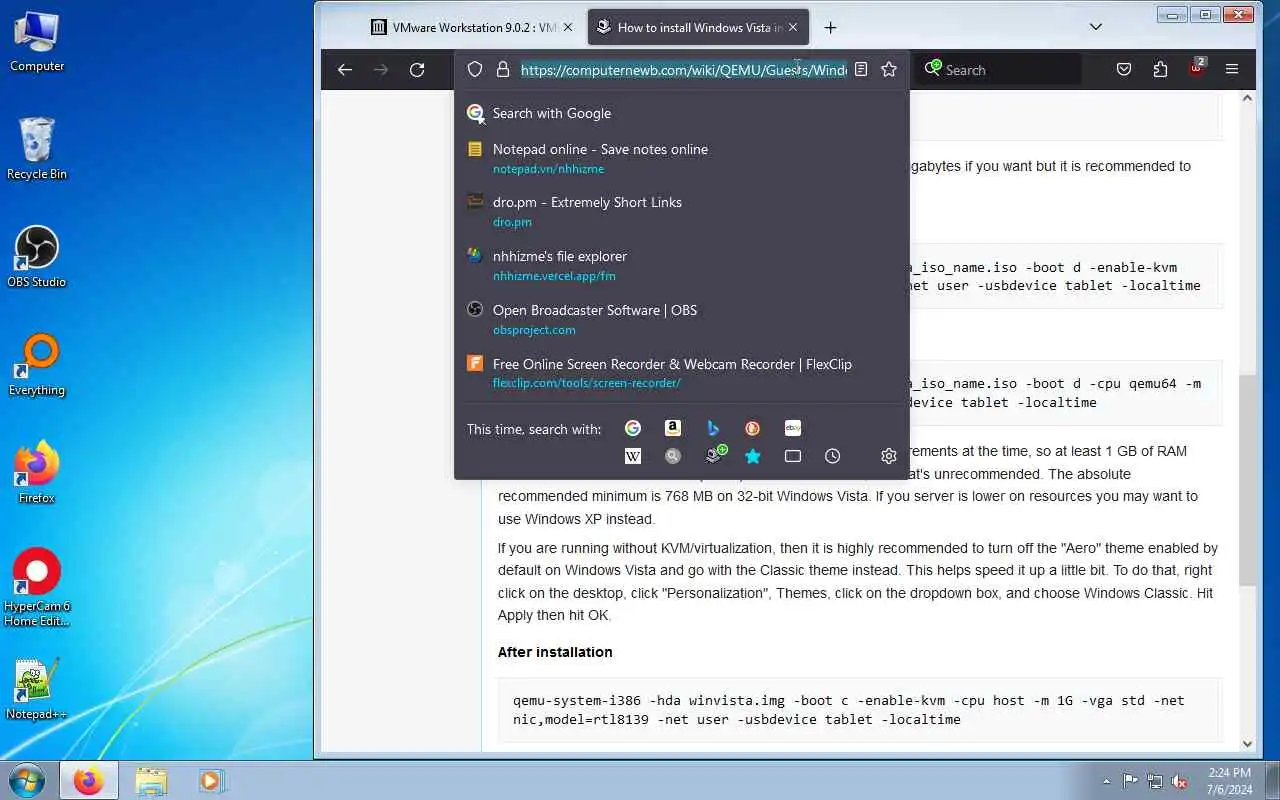Open the list all tabs chevron
Image resolution: width=1280 pixels, height=800 pixels.
click(x=1096, y=27)
